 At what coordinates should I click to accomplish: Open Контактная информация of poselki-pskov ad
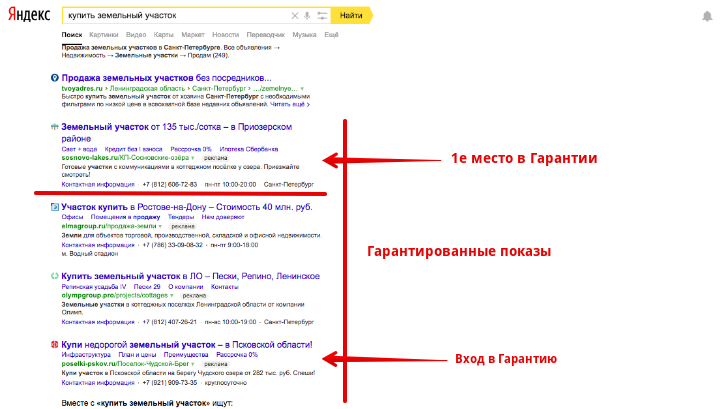[x=98, y=383]
